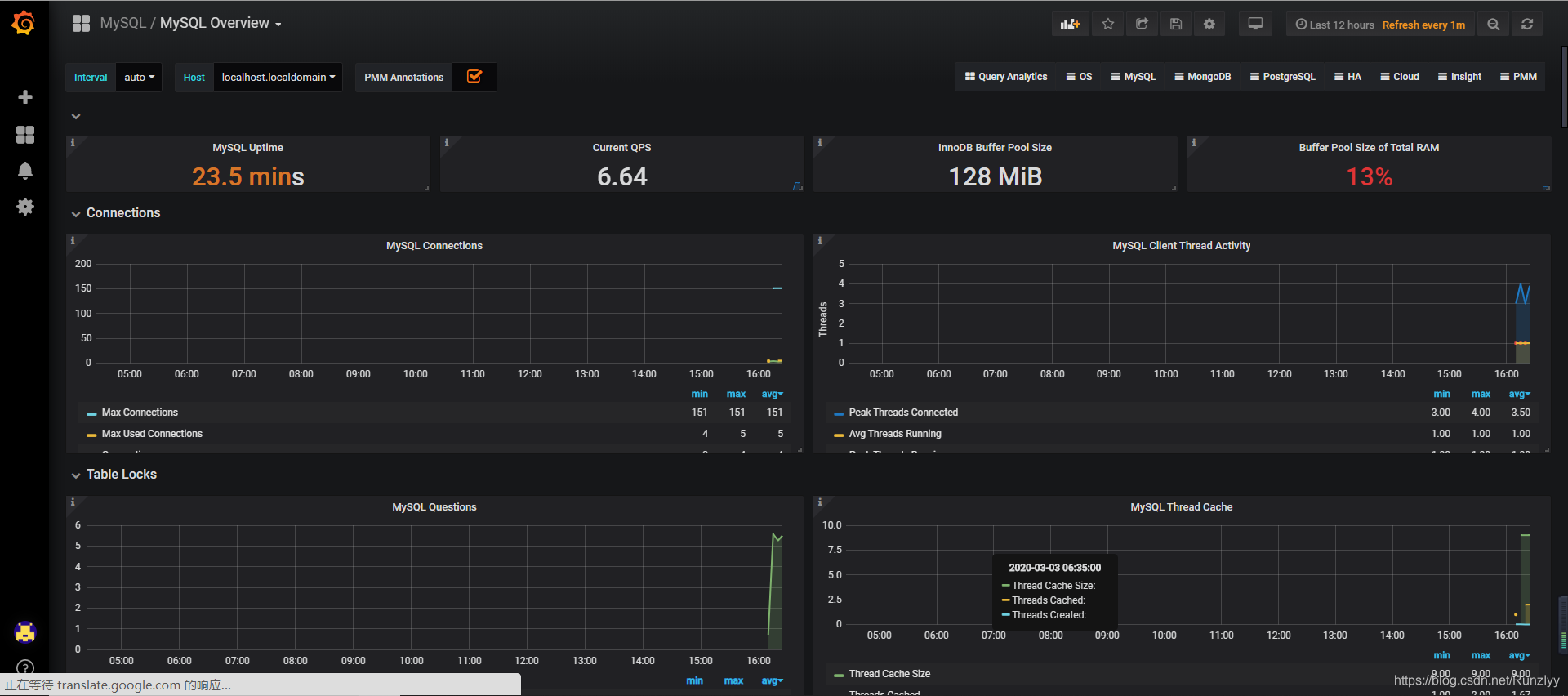This screenshot has height=696, width=1568.
Task: Collapse the Connections row
Action: point(123,213)
